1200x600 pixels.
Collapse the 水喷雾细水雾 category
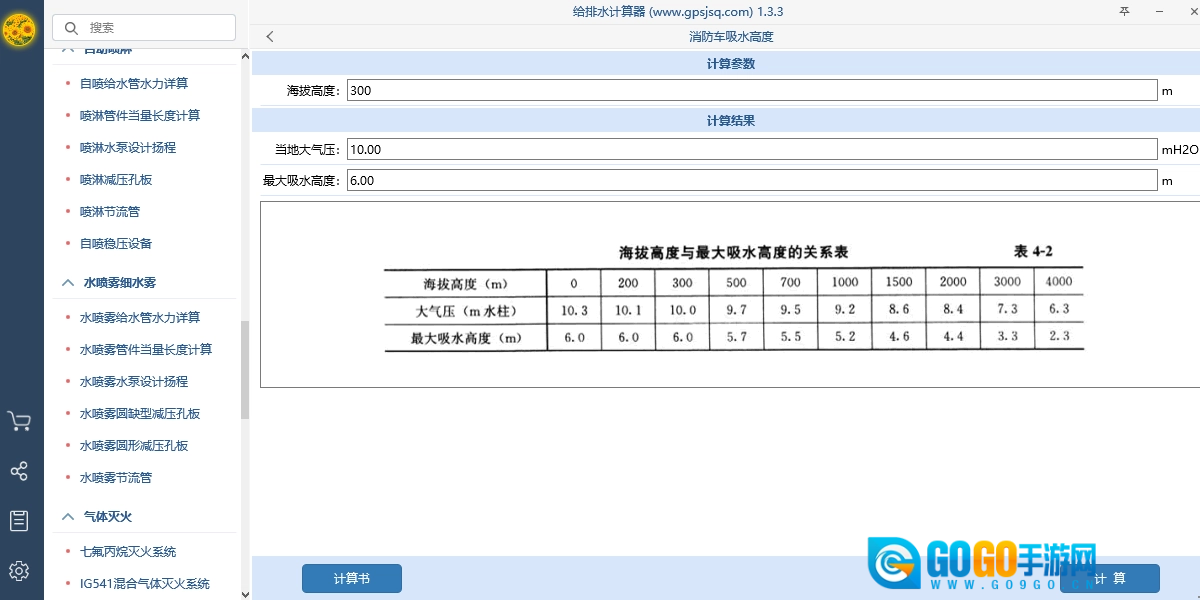click(68, 283)
